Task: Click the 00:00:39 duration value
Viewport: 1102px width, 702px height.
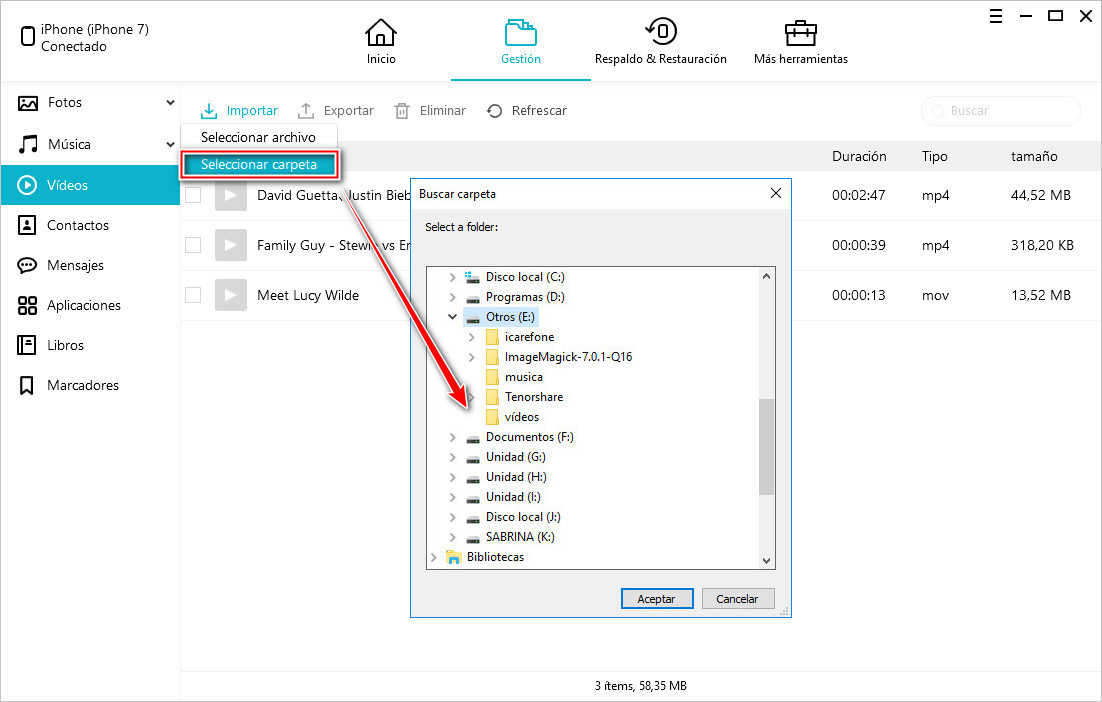Action: click(x=858, y=245)
